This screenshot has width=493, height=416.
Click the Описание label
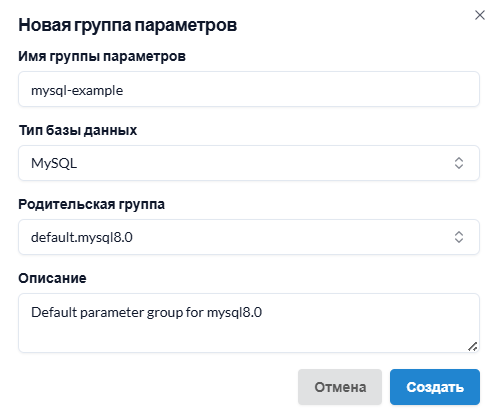52,278
